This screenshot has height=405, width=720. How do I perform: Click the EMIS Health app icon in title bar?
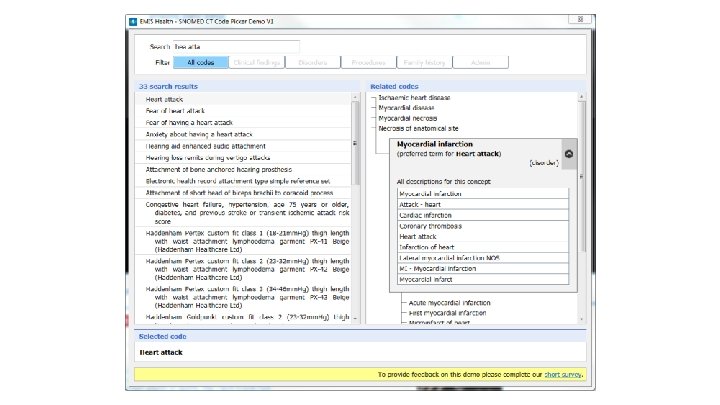(x=133, y=22)
